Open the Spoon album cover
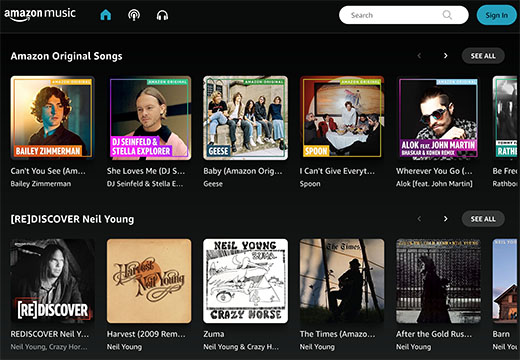 pyautogui.click(x=342, y=118)
